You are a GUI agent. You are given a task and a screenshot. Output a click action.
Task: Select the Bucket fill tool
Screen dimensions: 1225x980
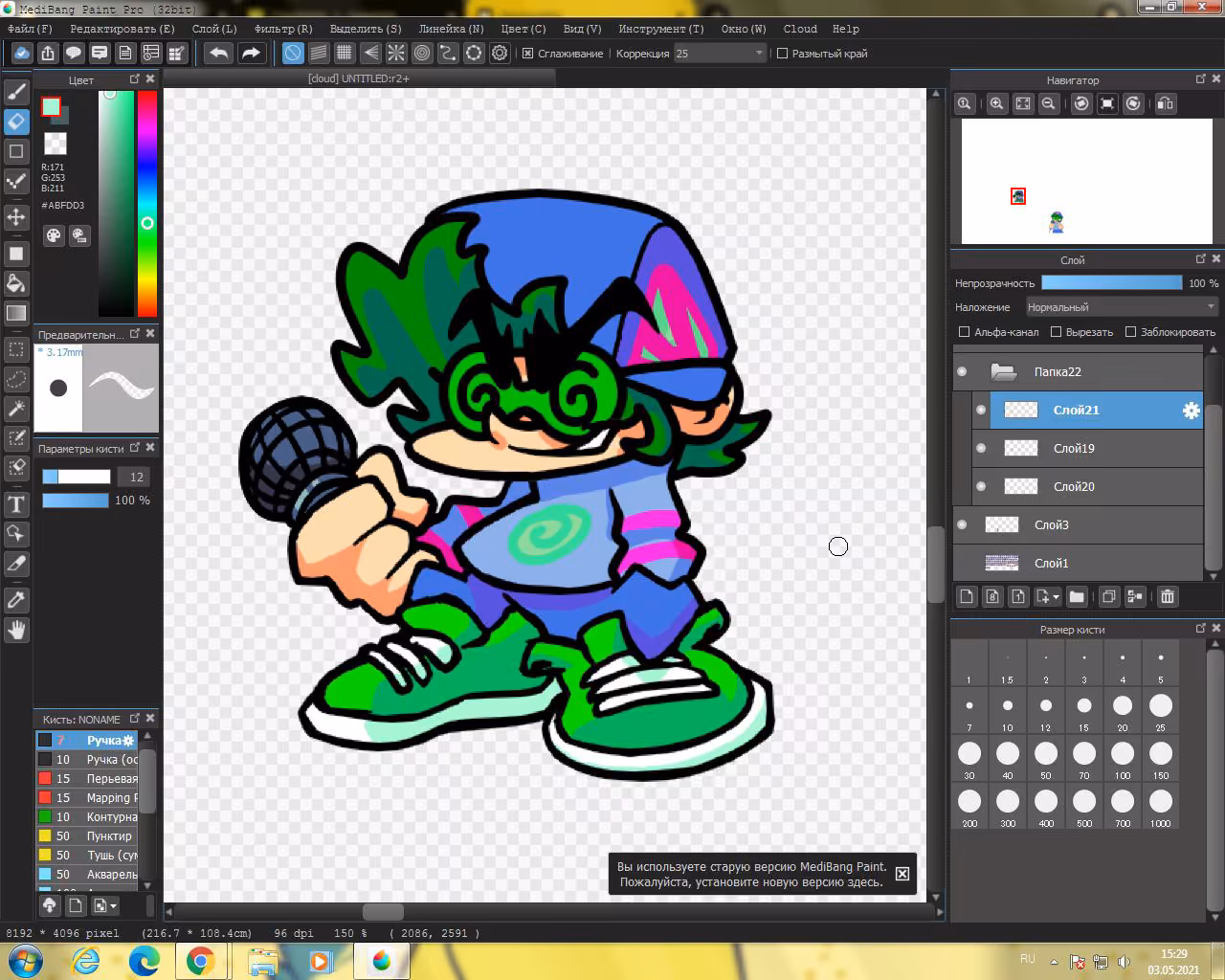pos(16,283)
